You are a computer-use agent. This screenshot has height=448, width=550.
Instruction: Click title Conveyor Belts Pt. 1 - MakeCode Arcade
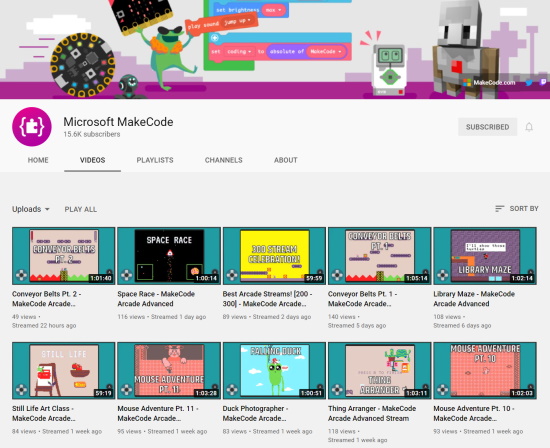(x=362, y=299)
